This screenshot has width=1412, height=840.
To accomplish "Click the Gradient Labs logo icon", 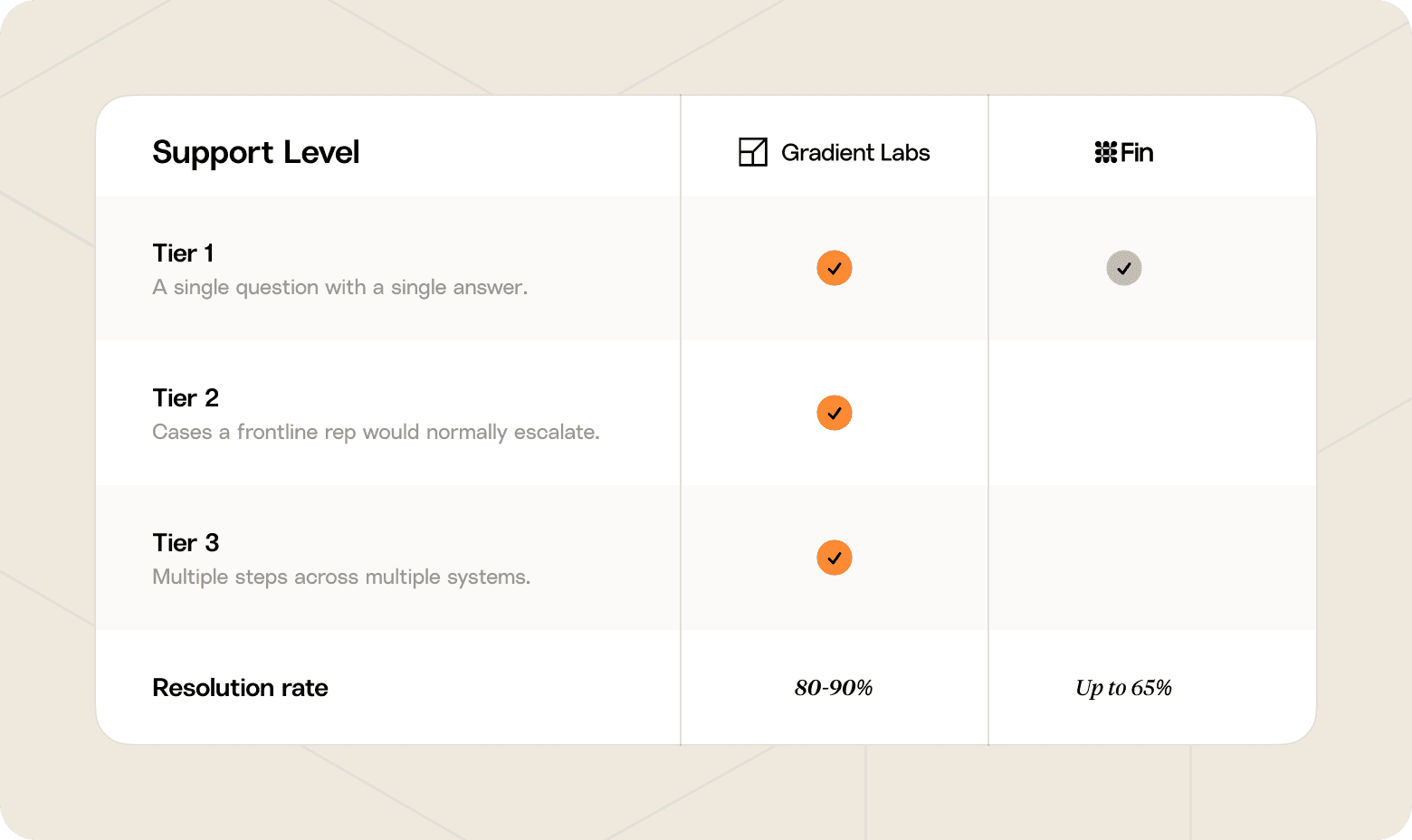I will [753, 152].
